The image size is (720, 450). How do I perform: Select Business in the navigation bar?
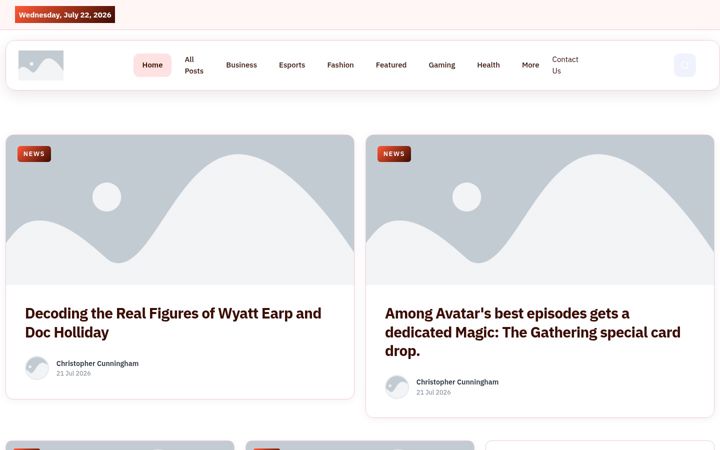(x=242, y=65)
